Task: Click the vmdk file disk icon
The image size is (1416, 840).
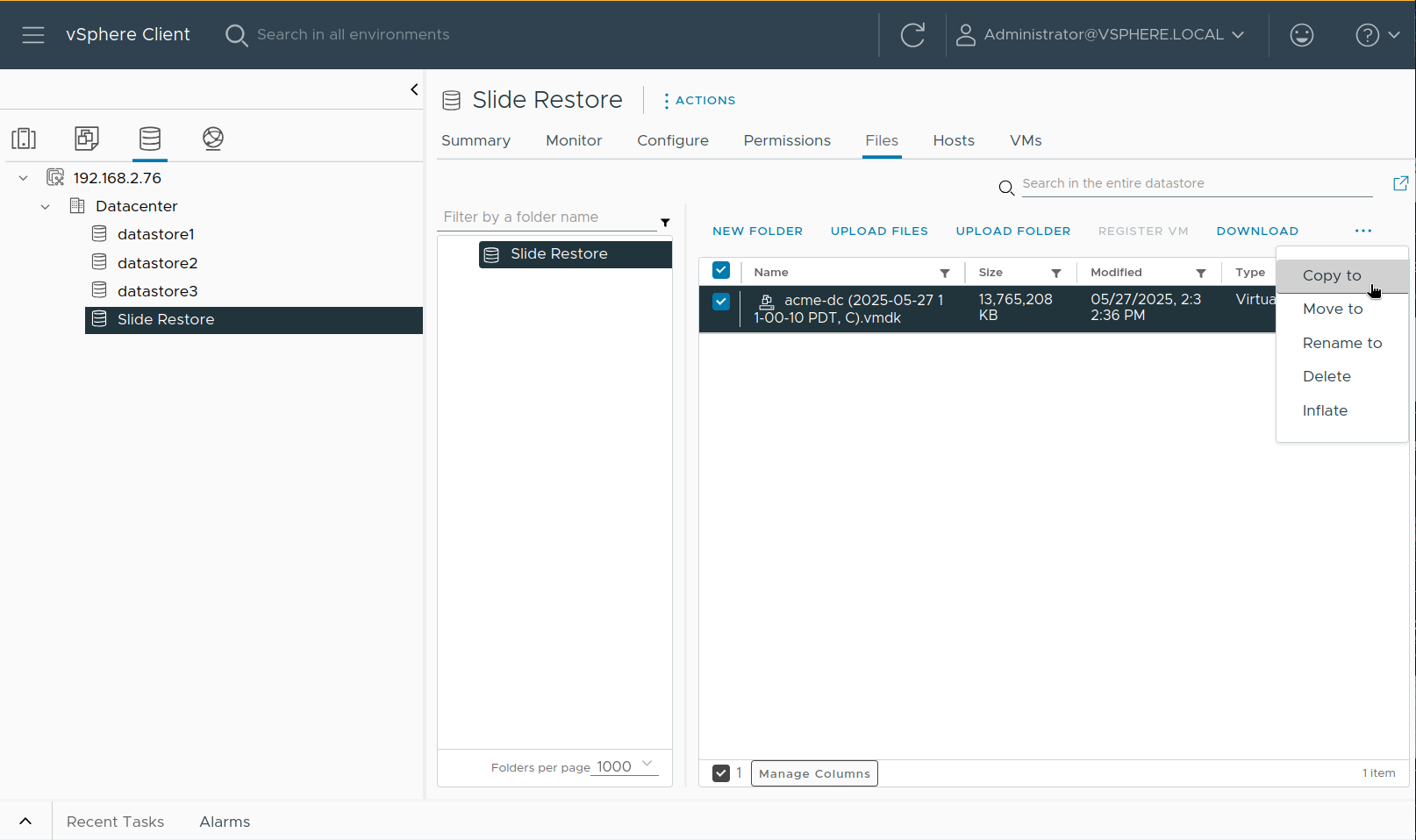Action: 766,302
